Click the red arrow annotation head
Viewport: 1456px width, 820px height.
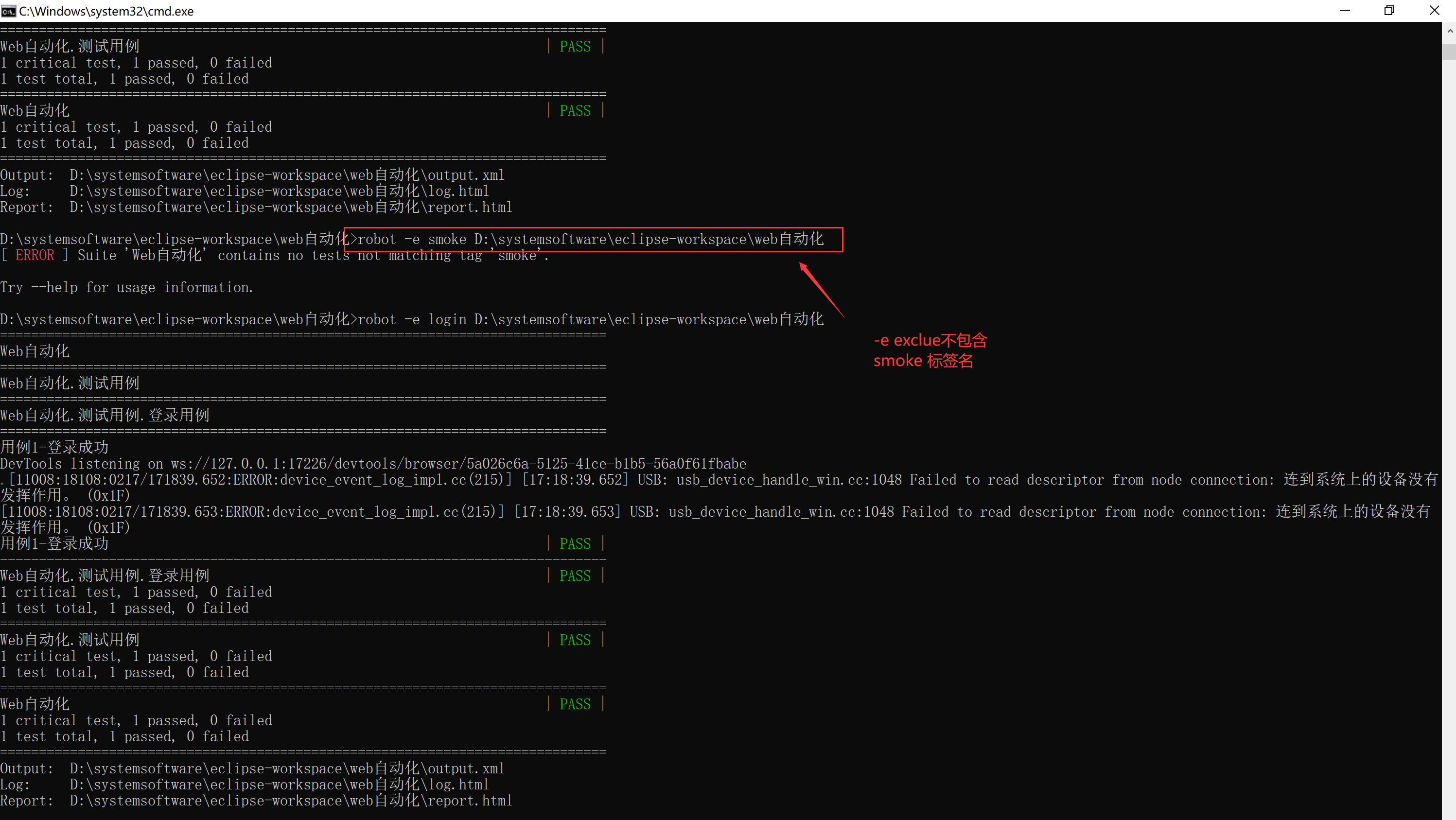(803, 266)
